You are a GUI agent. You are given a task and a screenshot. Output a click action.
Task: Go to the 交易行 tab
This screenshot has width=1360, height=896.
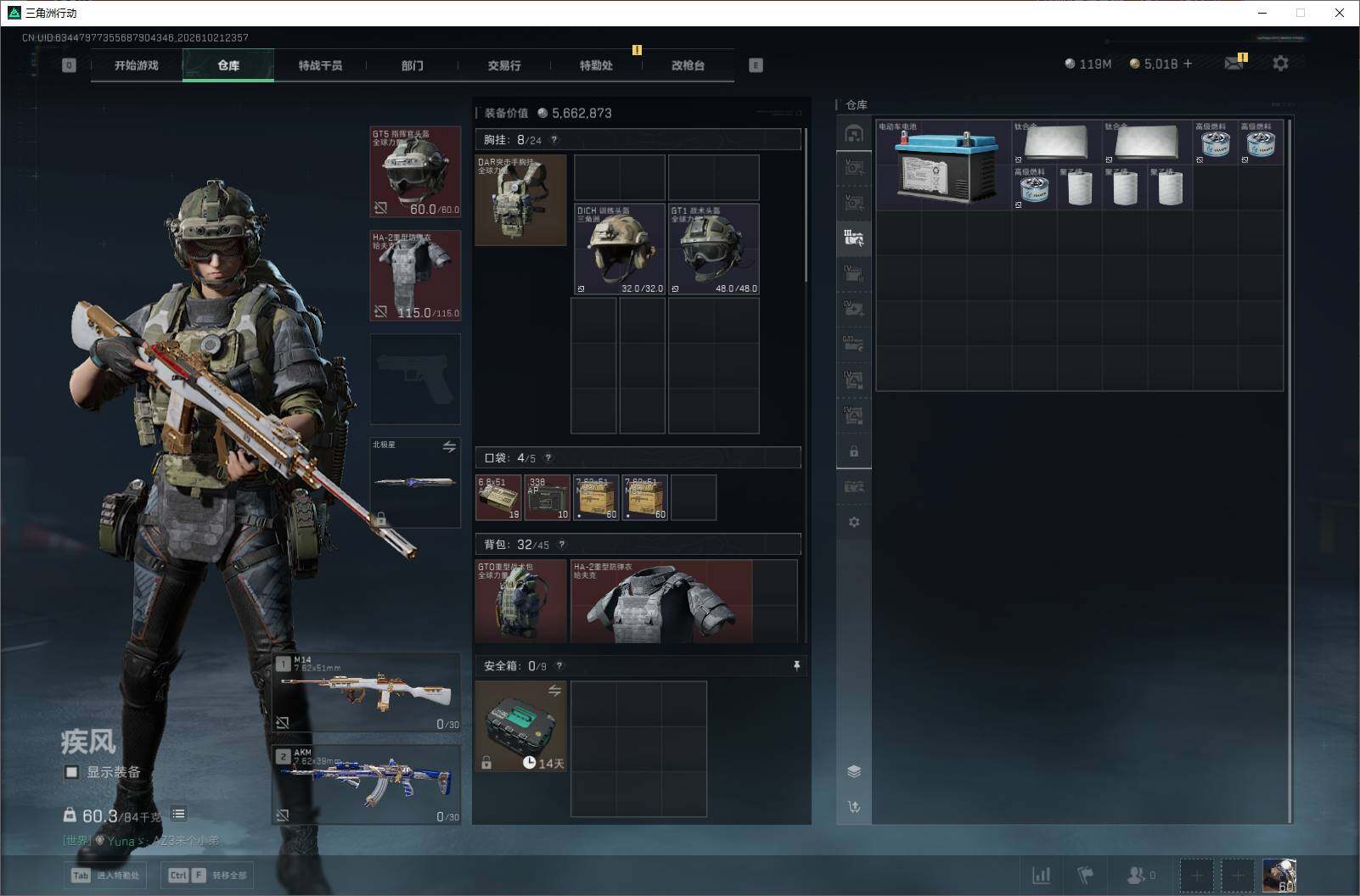tap(504, 65)
